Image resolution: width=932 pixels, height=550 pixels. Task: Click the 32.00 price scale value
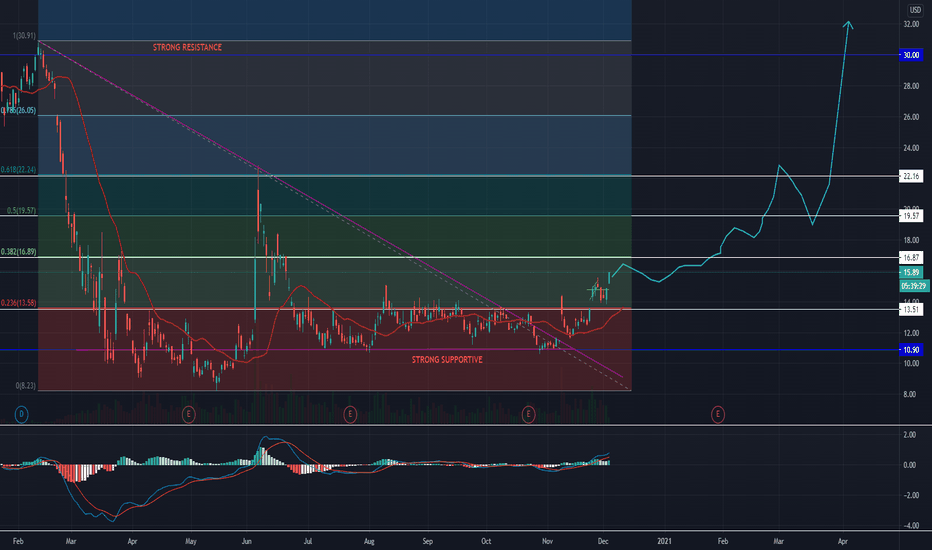(911, 24)
